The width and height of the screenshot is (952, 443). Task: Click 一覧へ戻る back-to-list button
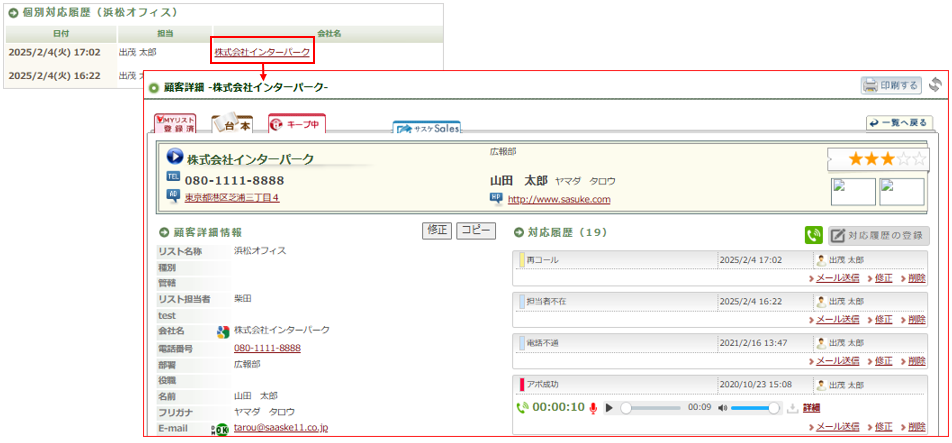tap(899, 123)
